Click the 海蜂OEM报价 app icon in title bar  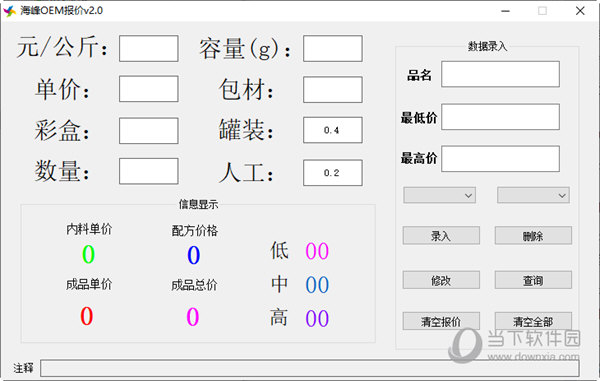click(x=10, y=11)
